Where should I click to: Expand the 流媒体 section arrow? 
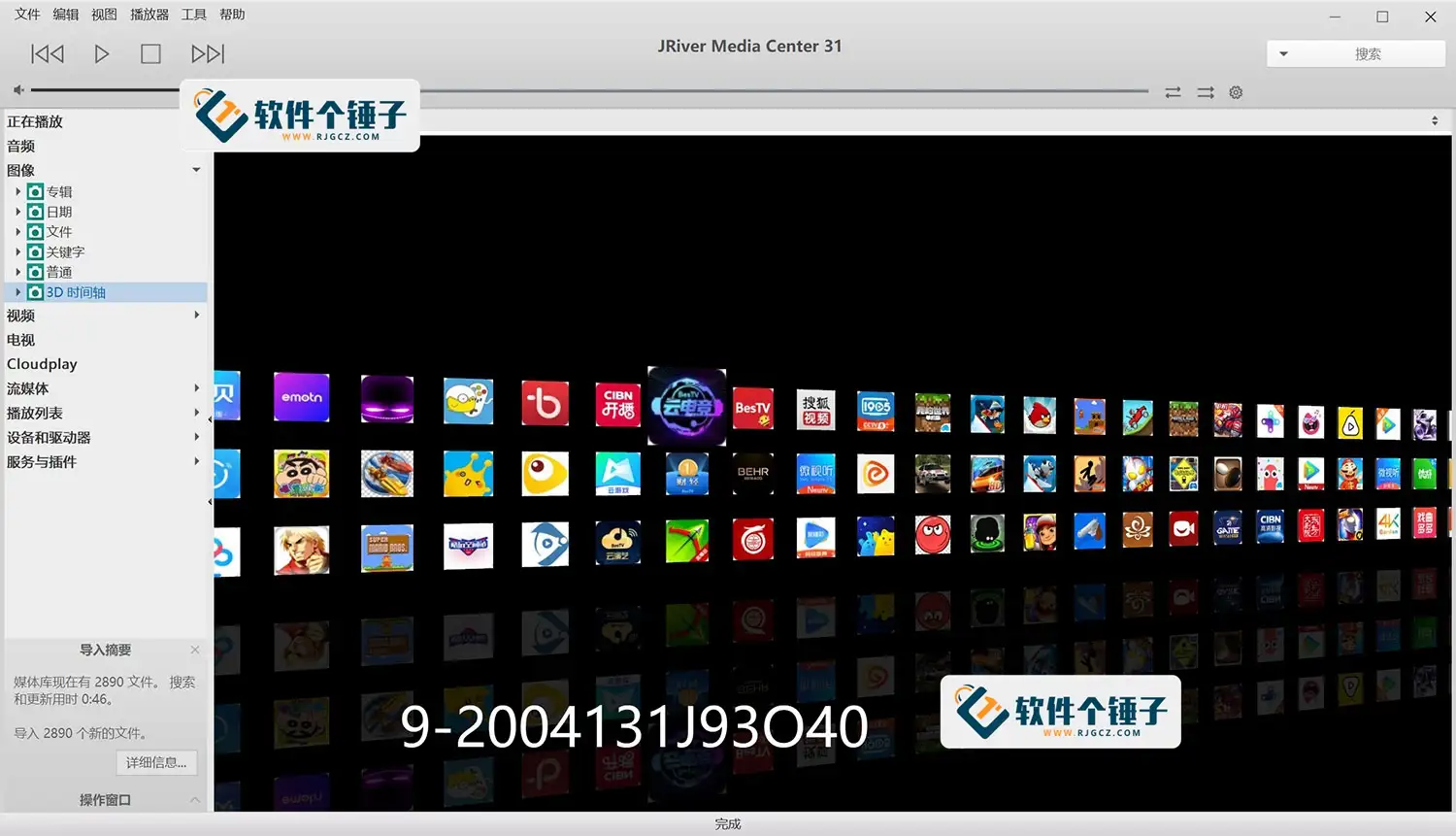point(196,388)
